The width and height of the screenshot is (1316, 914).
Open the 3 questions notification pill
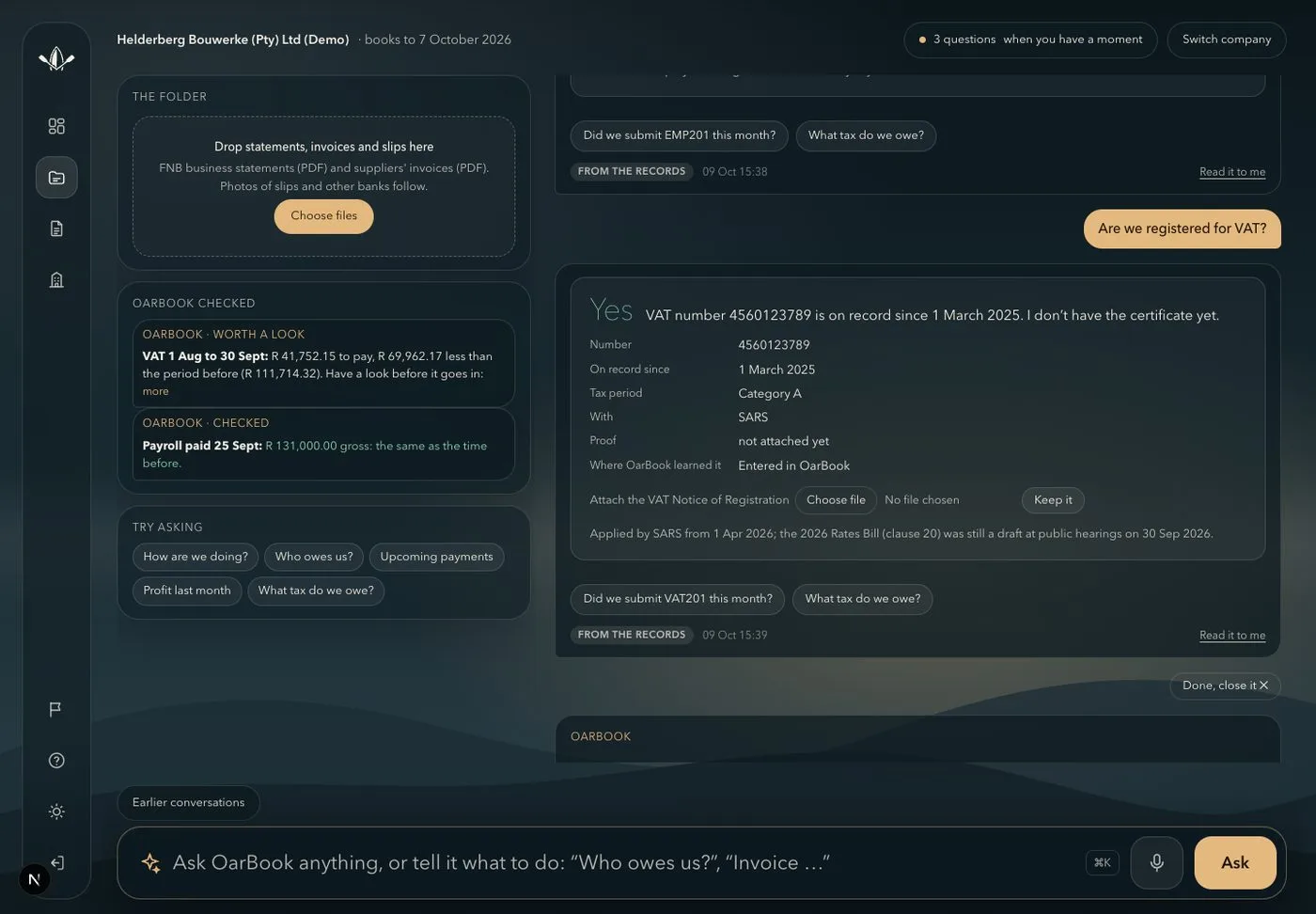tap(1030, 39)
